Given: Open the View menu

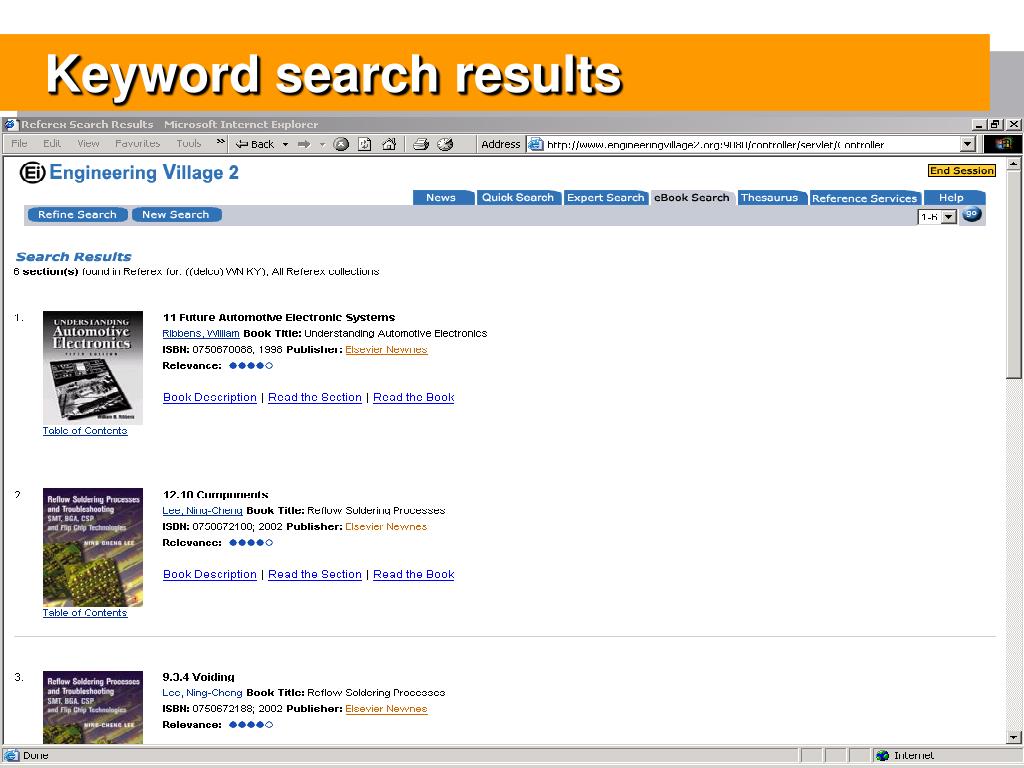Looking at the screenshot, I should point(88,144).
